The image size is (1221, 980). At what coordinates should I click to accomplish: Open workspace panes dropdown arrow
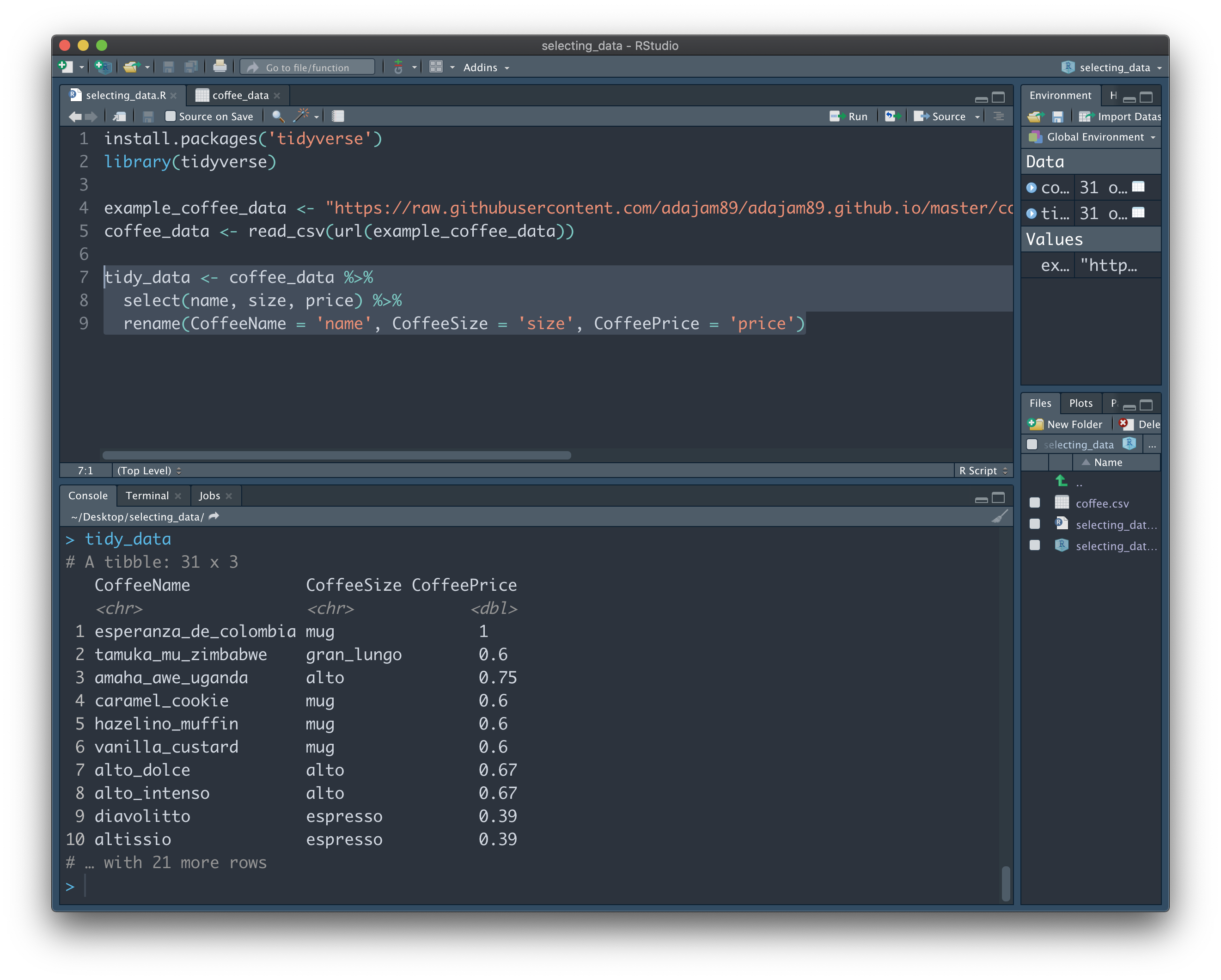click(x=452, y=67)
